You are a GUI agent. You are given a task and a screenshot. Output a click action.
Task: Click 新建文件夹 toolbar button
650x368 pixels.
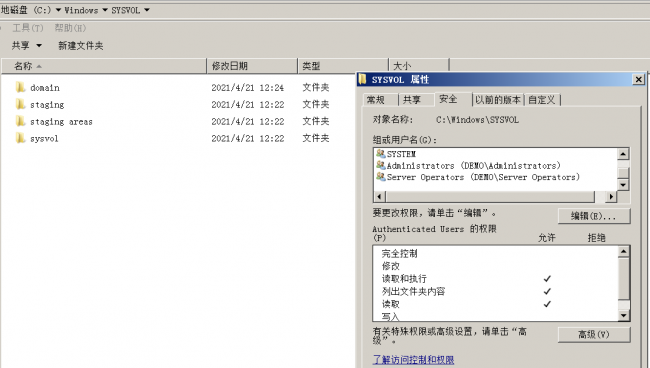pyautogui.click(x=81, y=46)
